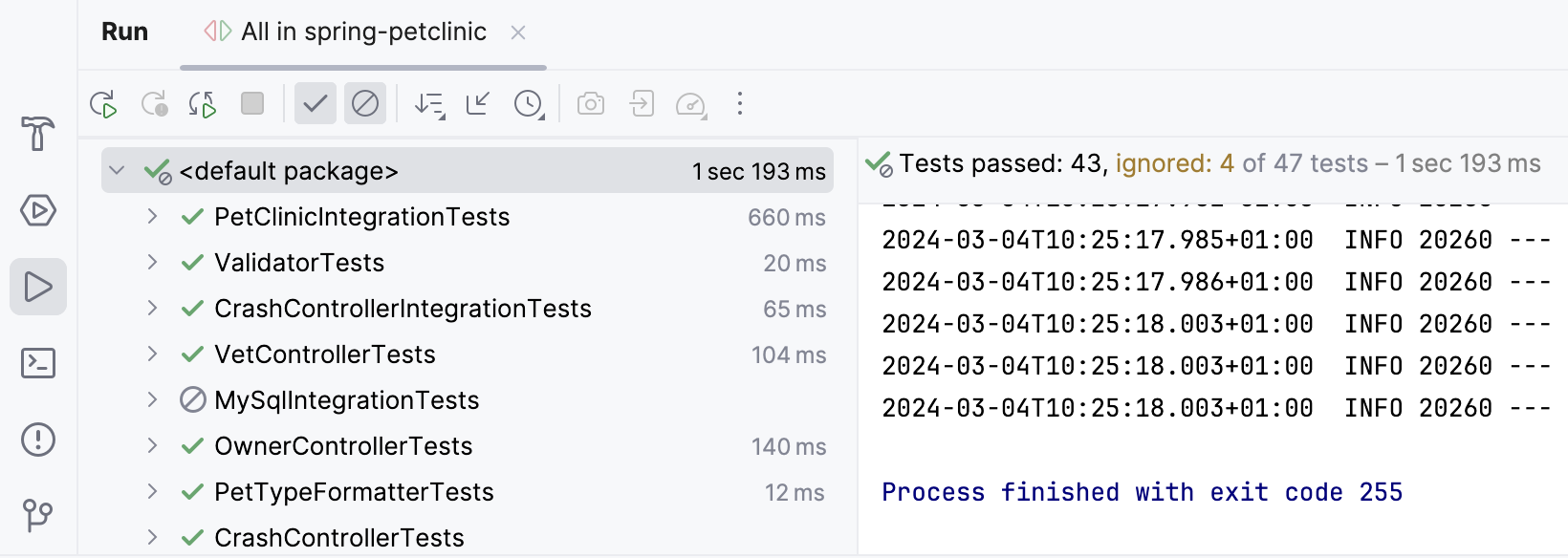Viewport: 1568px width, 558px height.
Task: Expand the OwnerControllerTests node
Action: click(152, 446)
